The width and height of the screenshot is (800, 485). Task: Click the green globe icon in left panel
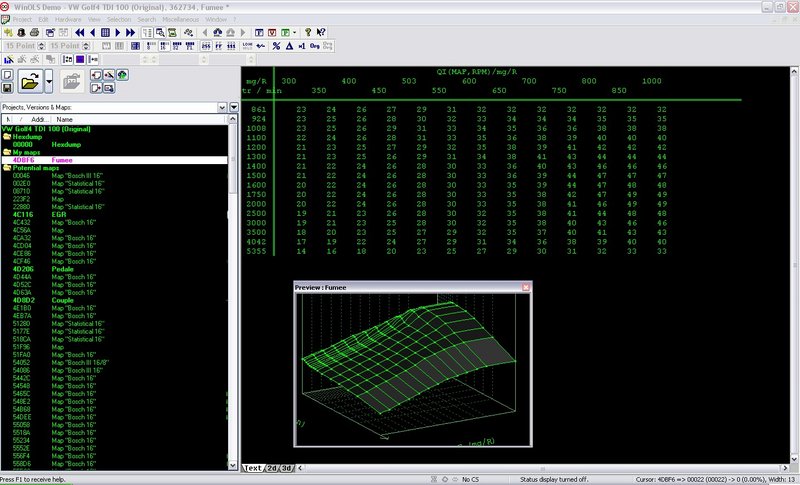122,75
